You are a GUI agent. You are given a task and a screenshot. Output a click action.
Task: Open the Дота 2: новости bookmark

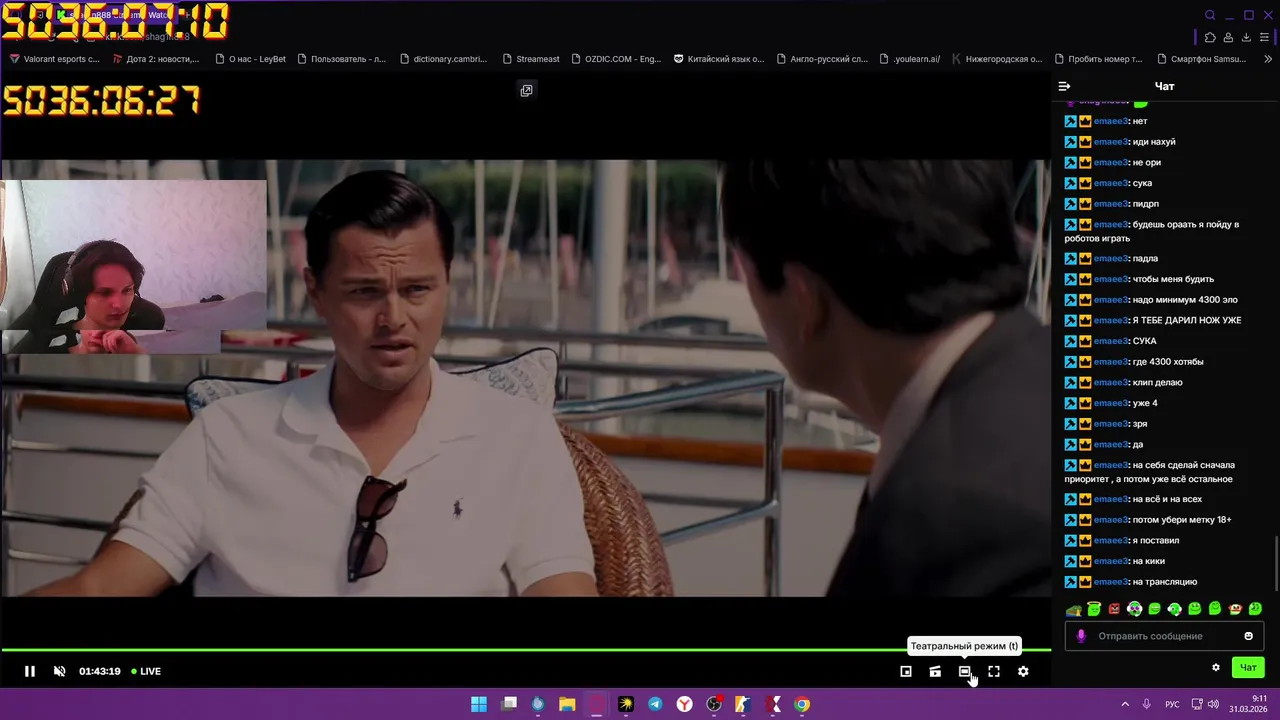point(155,59)
